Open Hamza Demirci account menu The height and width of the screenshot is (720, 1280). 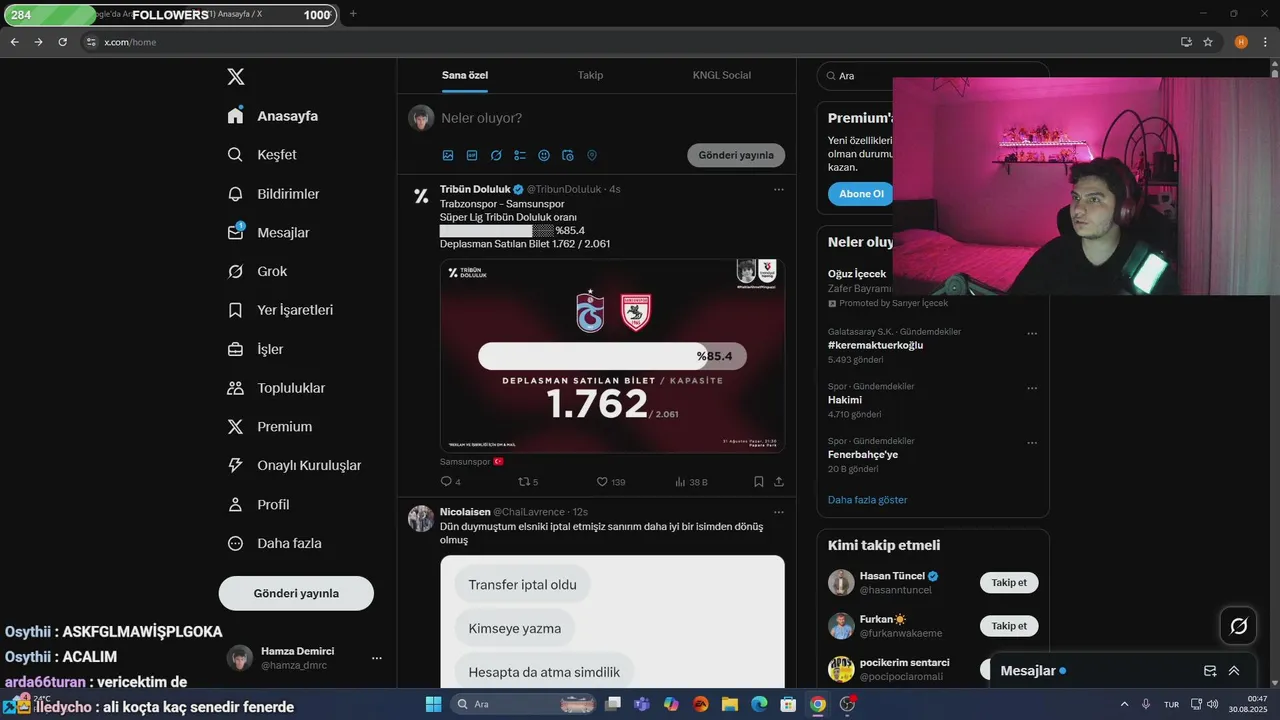(x=306, y=657)
